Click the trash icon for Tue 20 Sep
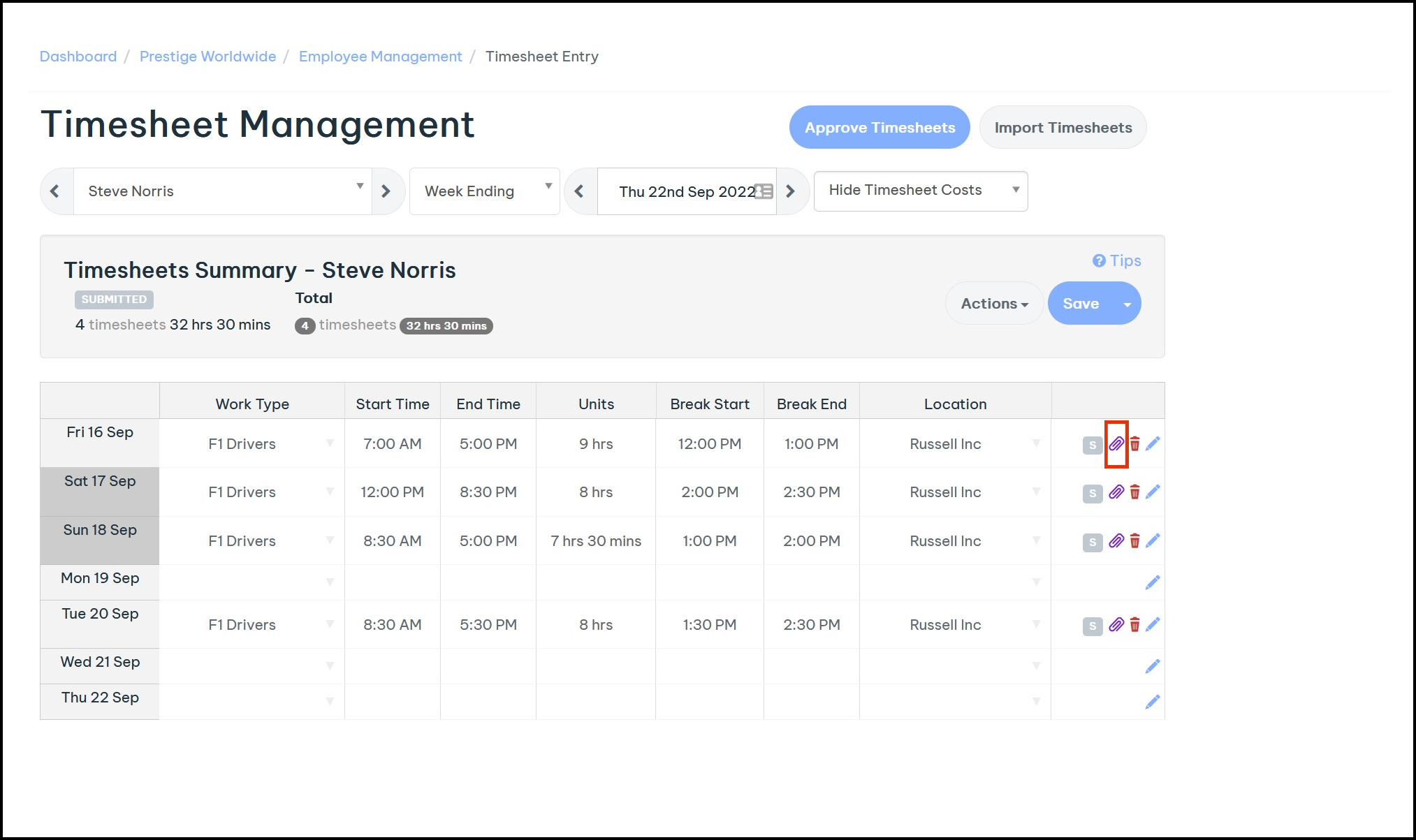This screenshot has height=840, width=1416. point(1134,625)
